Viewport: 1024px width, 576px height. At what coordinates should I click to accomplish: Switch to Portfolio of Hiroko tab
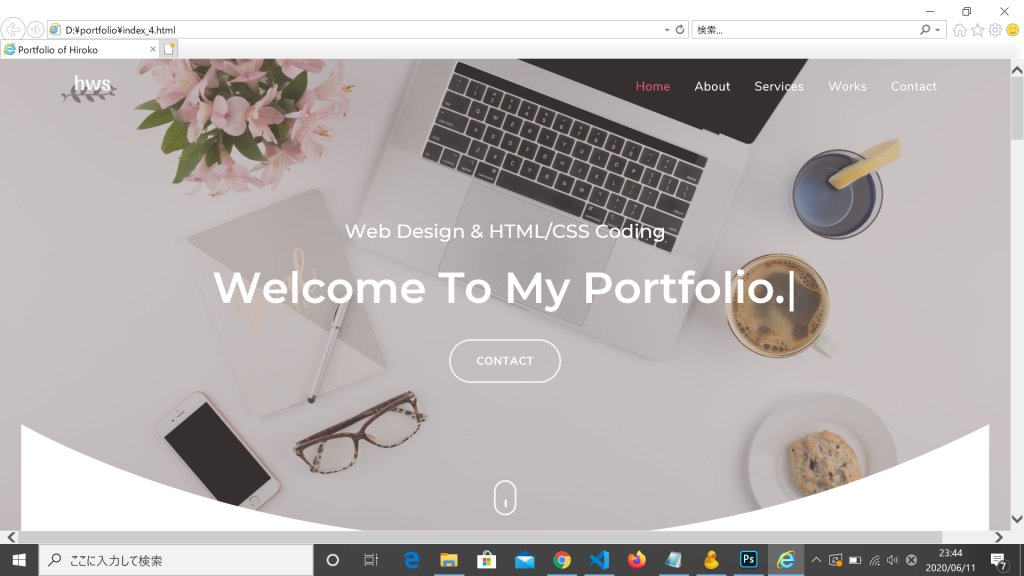click(80, 50)
